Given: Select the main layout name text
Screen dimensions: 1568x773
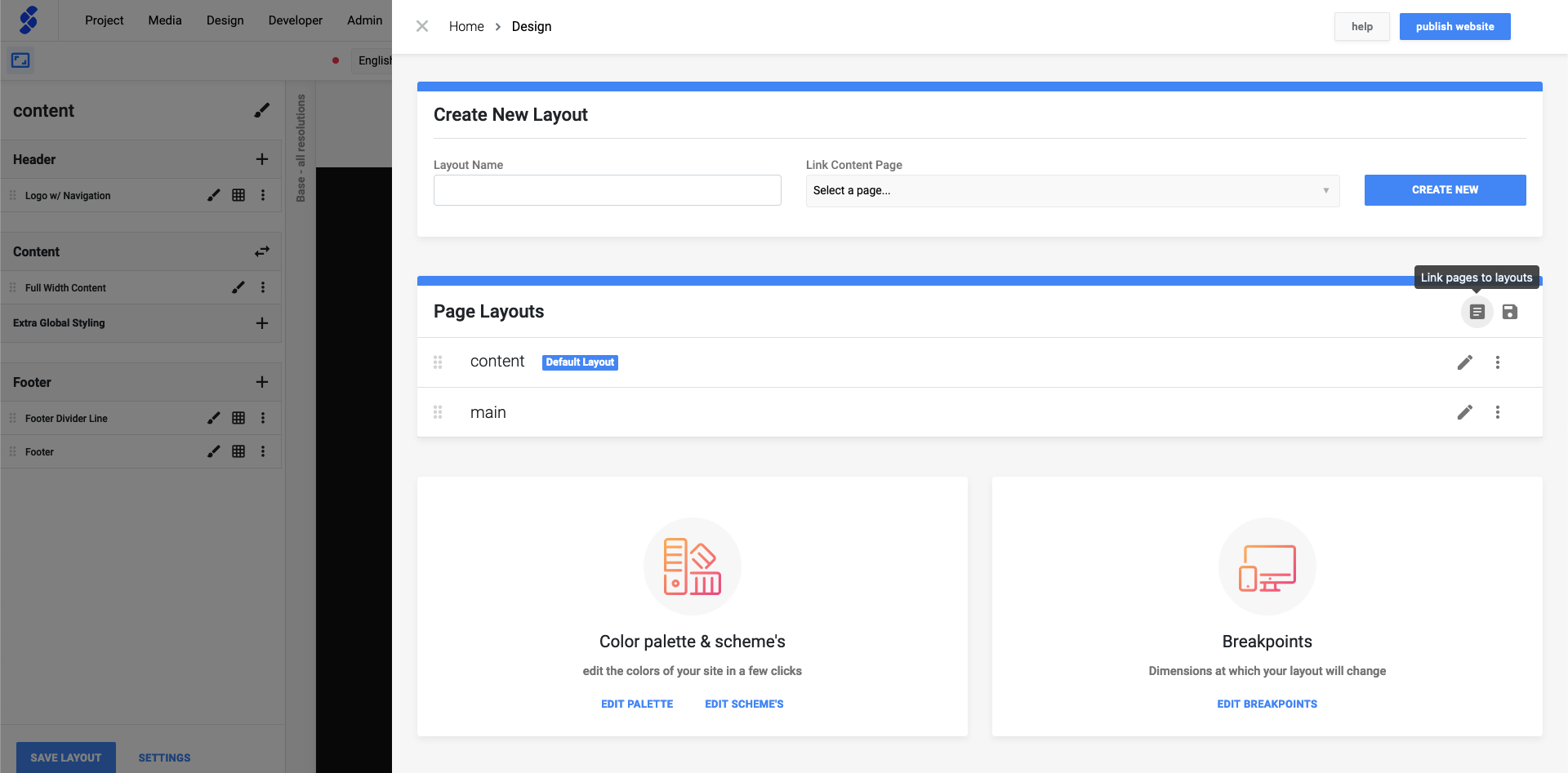Looking at the screenshot, I should pos(488,412).
